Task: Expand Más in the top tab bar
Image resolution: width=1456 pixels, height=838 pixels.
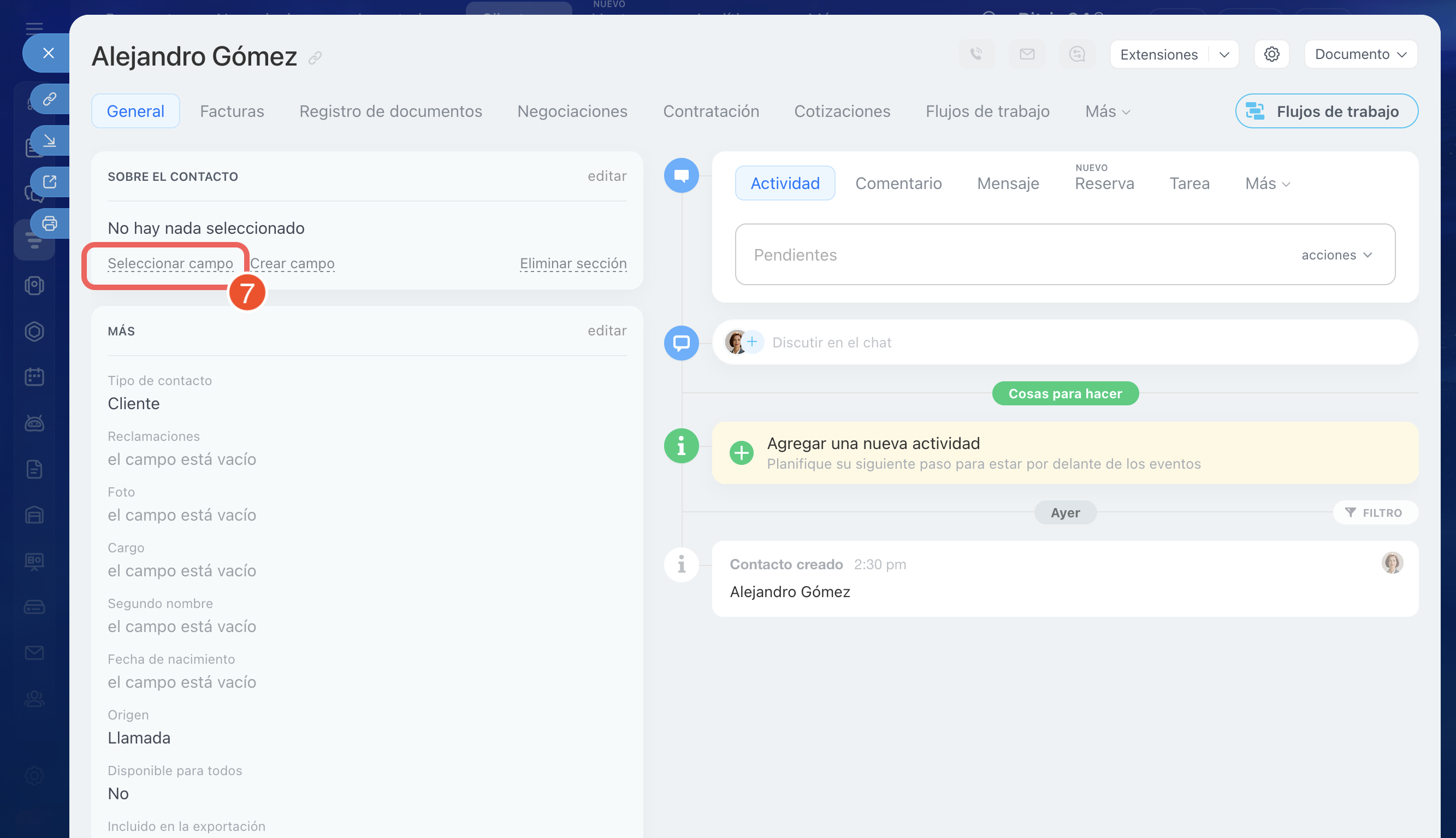Action: [x=1108, y=111]
